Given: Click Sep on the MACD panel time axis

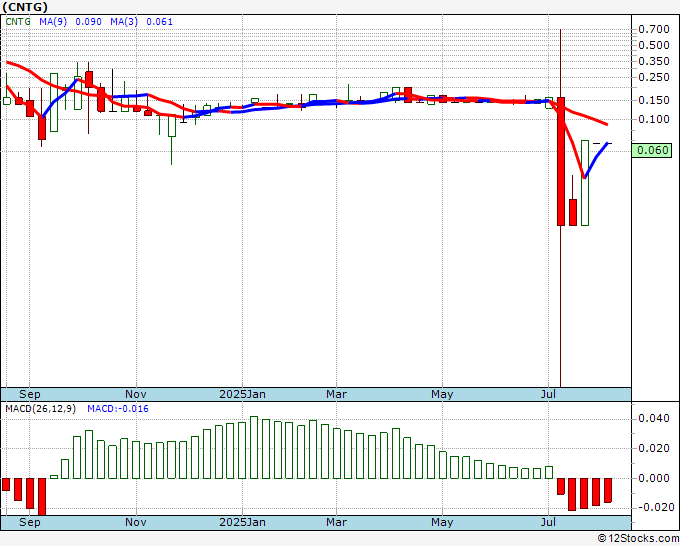Looking at the screenshot, I should (x=29, y=522).
